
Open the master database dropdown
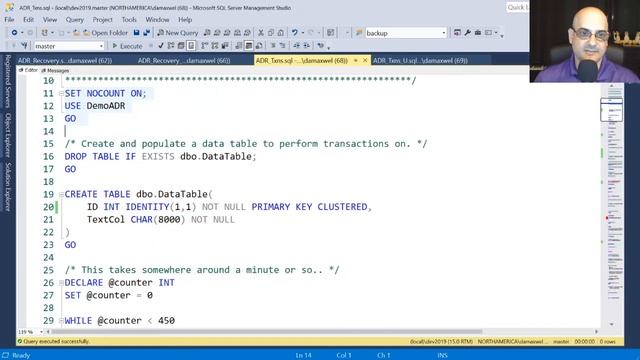tap(101, 46)
